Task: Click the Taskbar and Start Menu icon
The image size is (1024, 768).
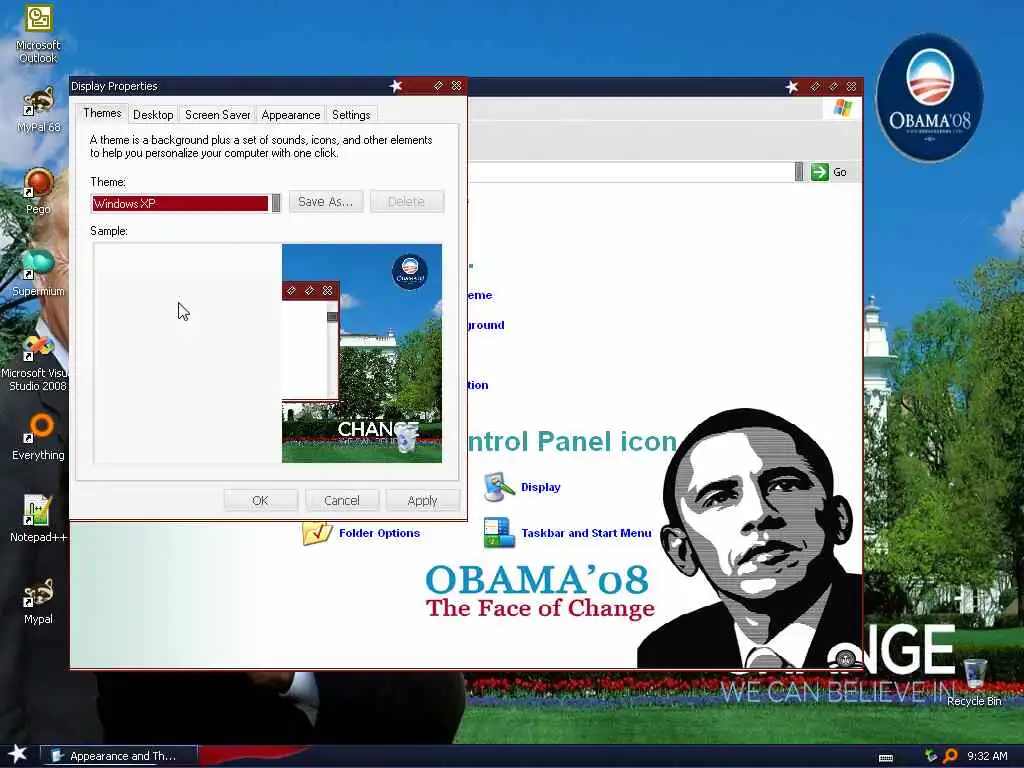Action: pos(499,533)
